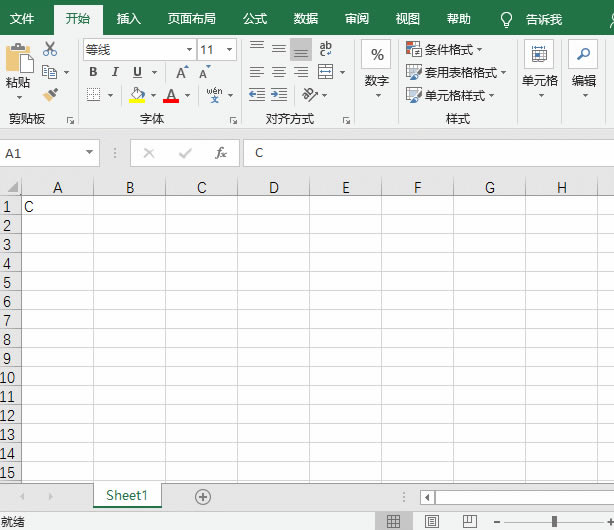The height and width of the screenshot is (530, 614).
Task: Add a new sheet with plus icon
Action: coord(203,496)
